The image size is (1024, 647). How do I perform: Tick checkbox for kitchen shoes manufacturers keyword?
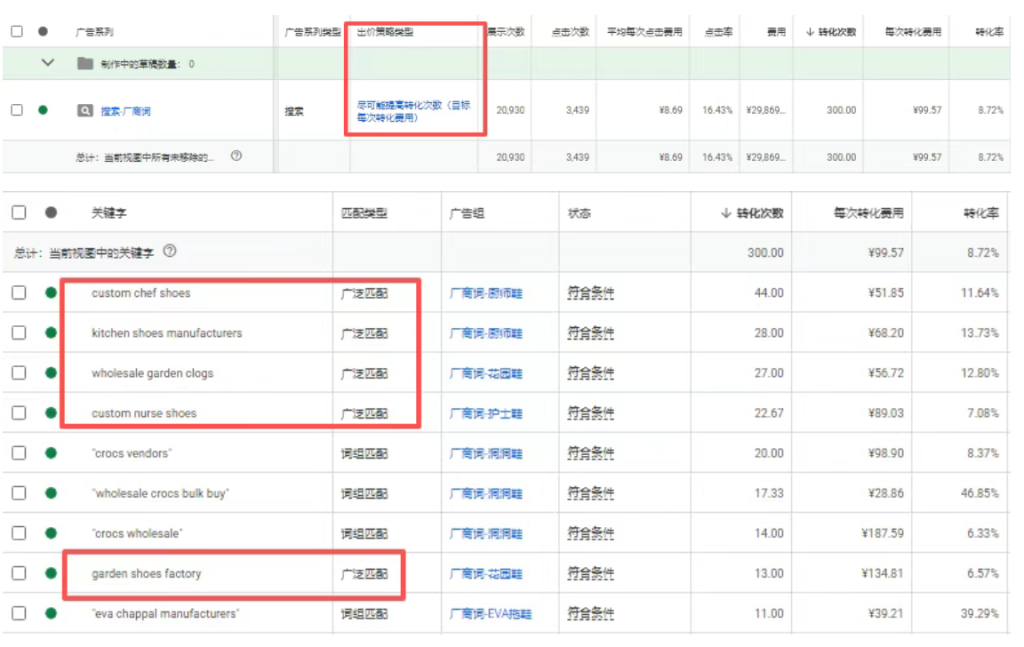point(18,333)
